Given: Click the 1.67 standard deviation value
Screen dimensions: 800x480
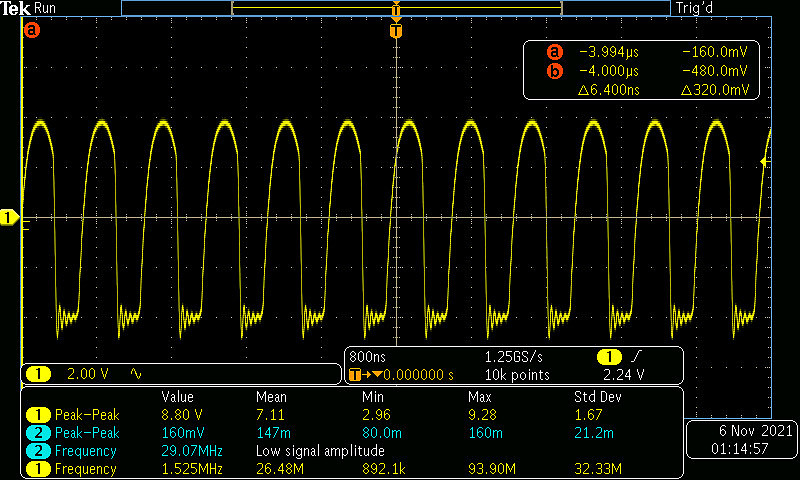Looking at the screenshot, I should [x=588, y=415].
